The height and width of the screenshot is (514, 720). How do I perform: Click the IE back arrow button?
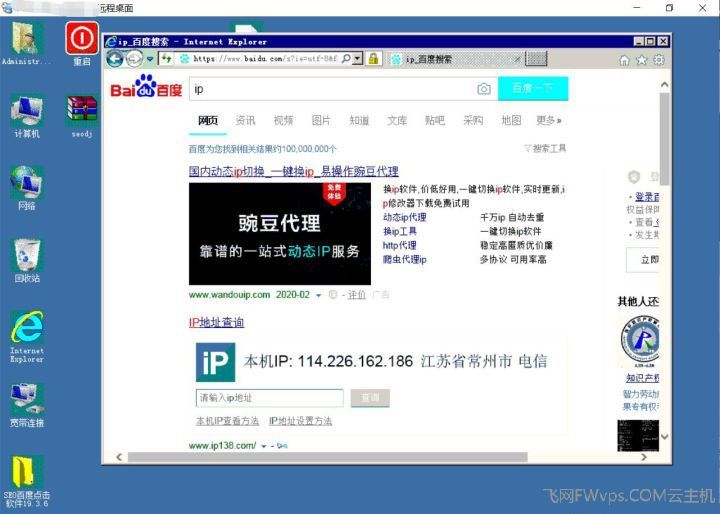[x=115, y=59]
